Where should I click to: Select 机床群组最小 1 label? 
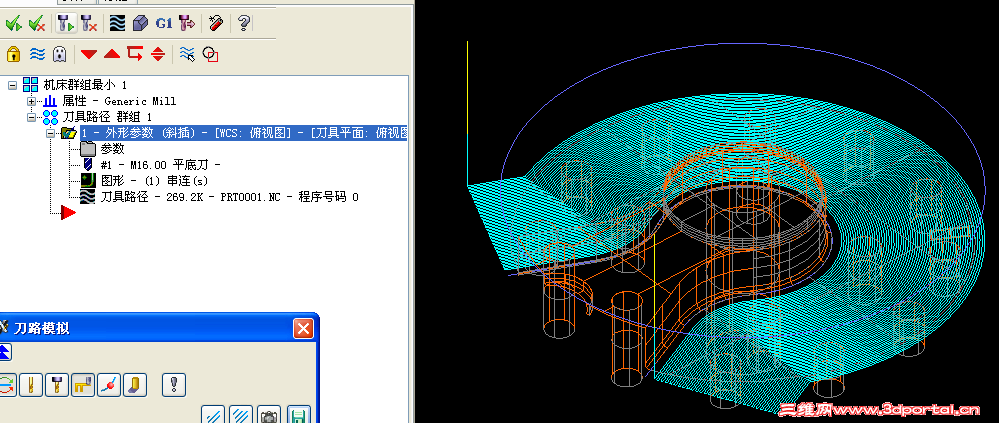coord(85,85)
